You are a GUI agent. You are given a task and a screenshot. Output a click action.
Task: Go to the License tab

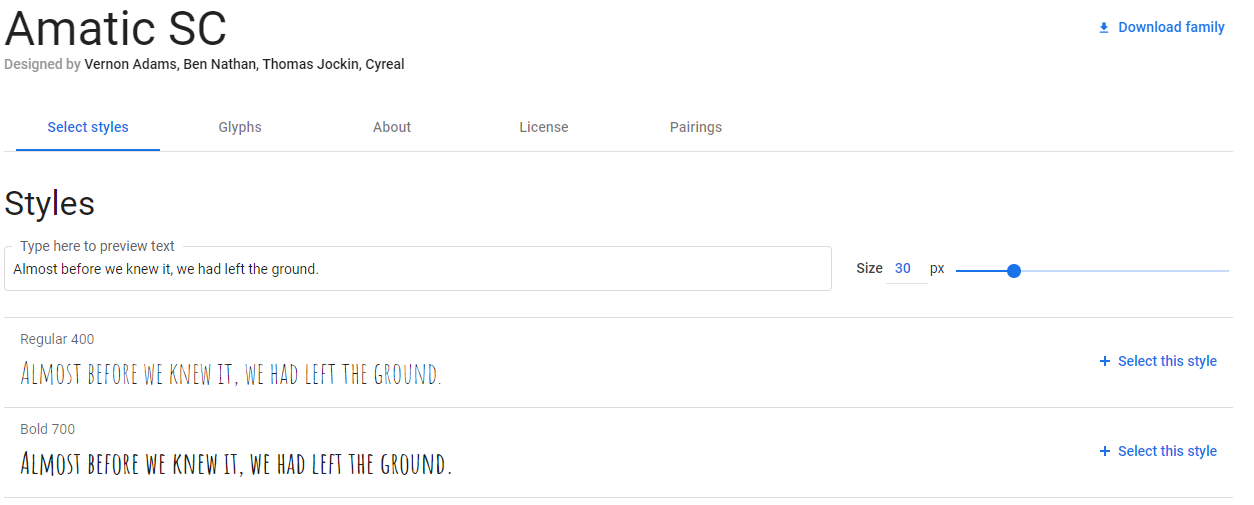[x=544, y=127]
